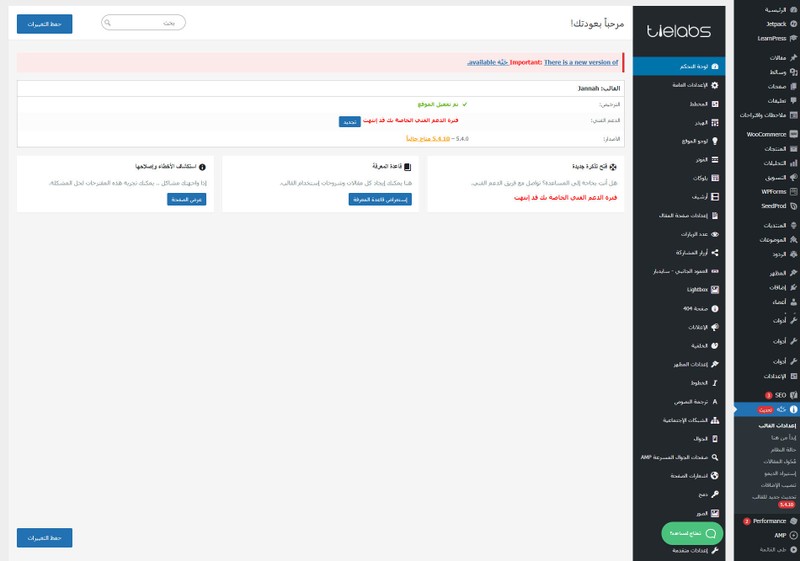
Task: Click the magnifier icon in the search box
Action: point(107,23)
